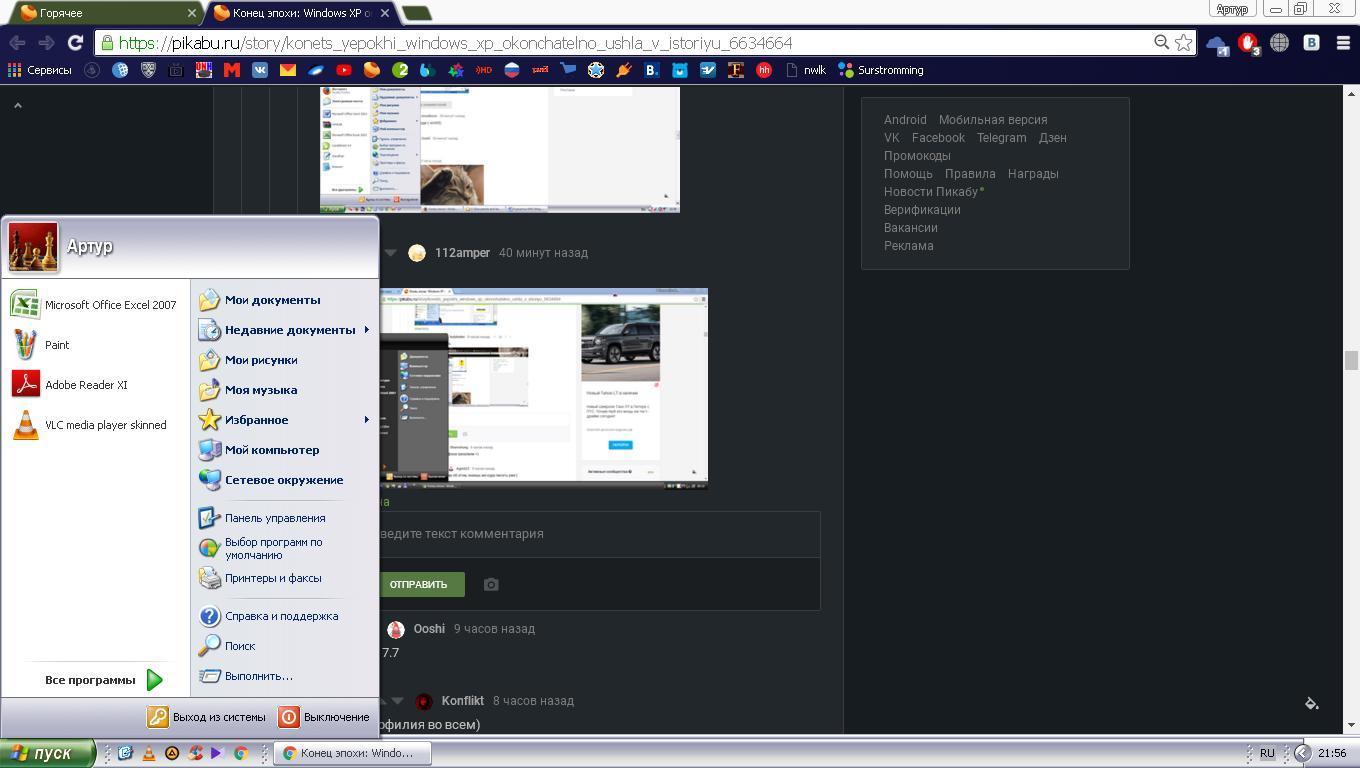Launch VLC from the quick launch bar
Viewport: 1360px width, 768px height.
(148, 754)
